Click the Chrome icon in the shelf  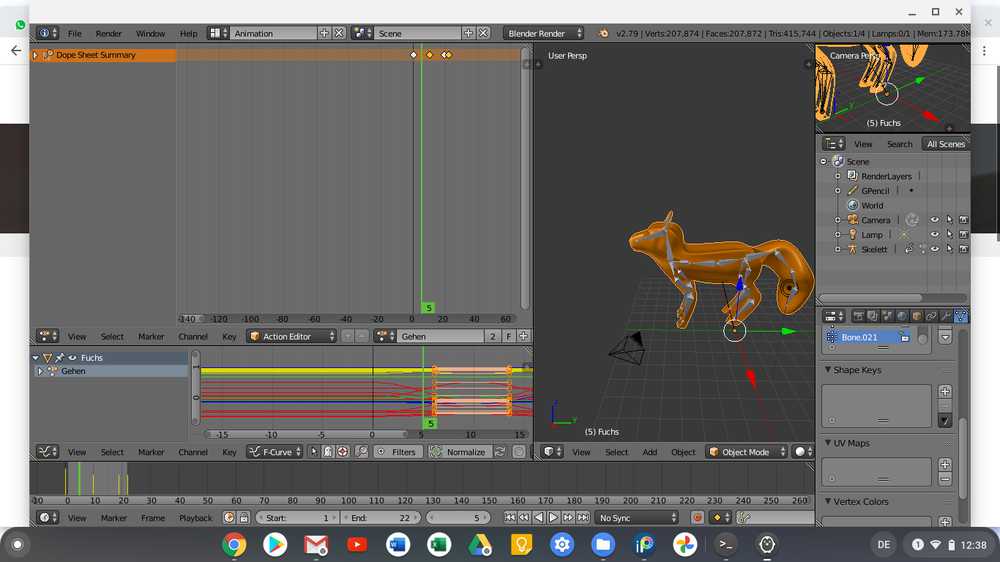(235, 545)
